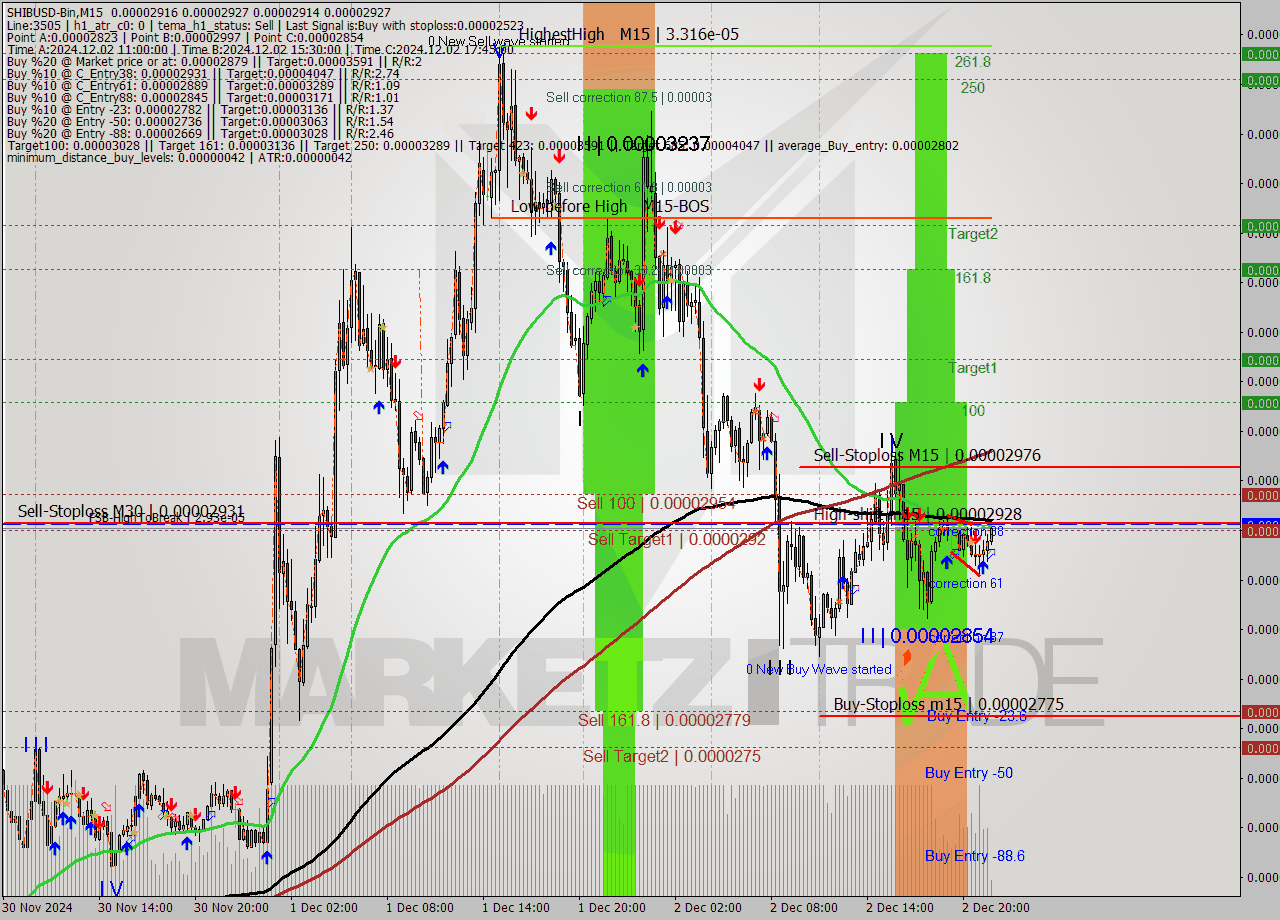Click the 'minimum_distance_buy_levels' ATR info line
1280x920 pixels.
[x=179, y=157]
